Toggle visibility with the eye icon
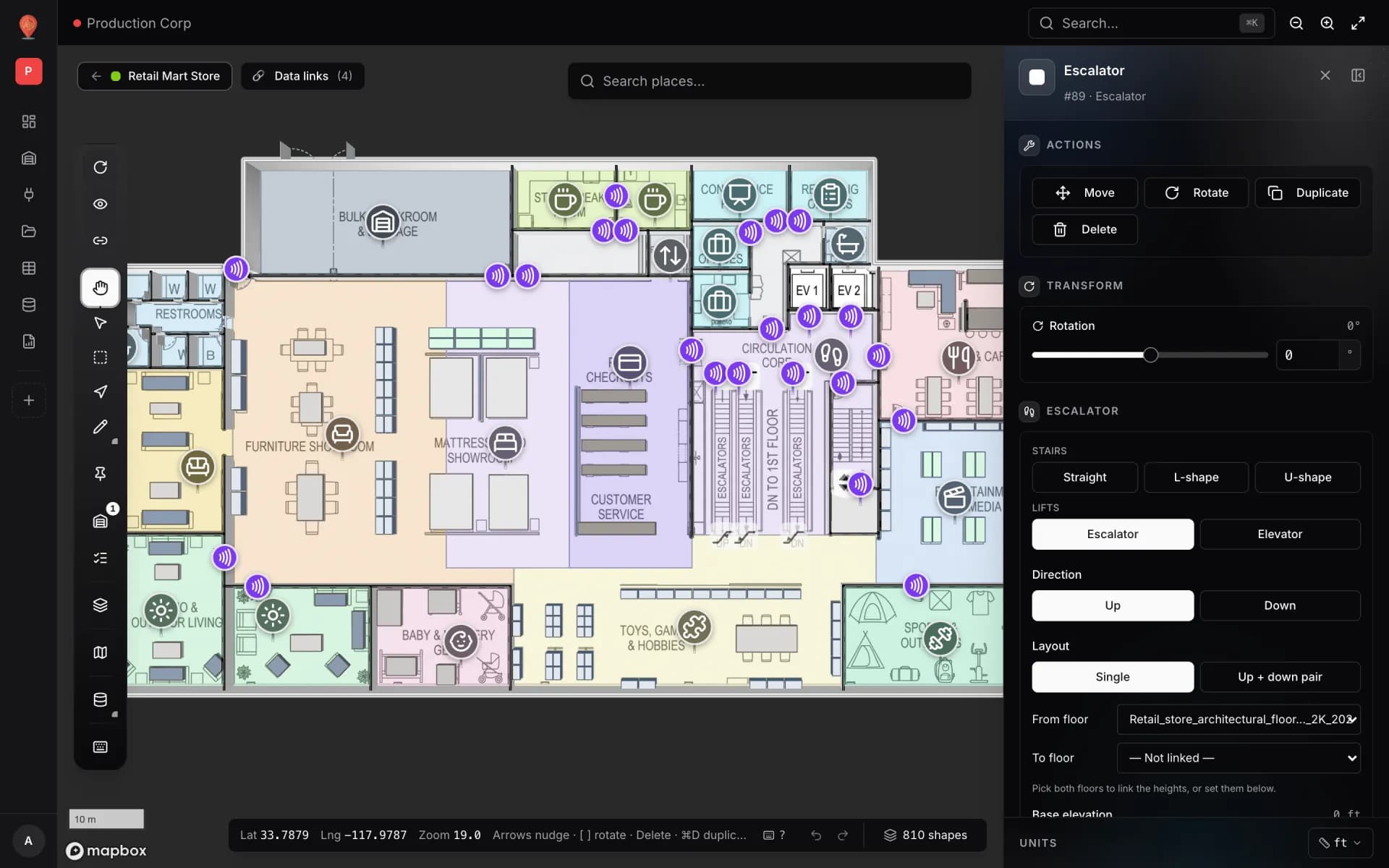 pos(100,204)
